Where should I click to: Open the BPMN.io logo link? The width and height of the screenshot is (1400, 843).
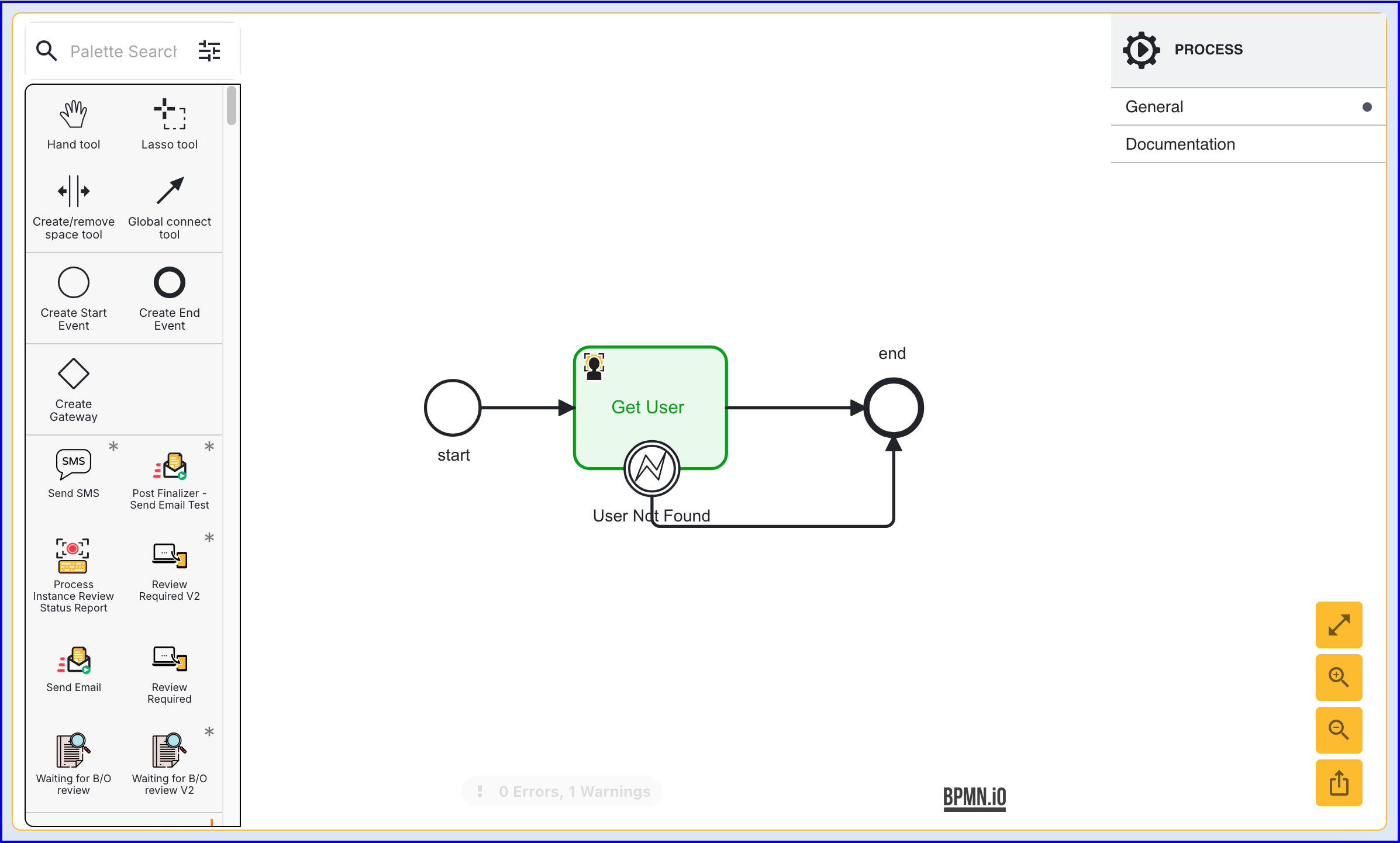(974, 797)
